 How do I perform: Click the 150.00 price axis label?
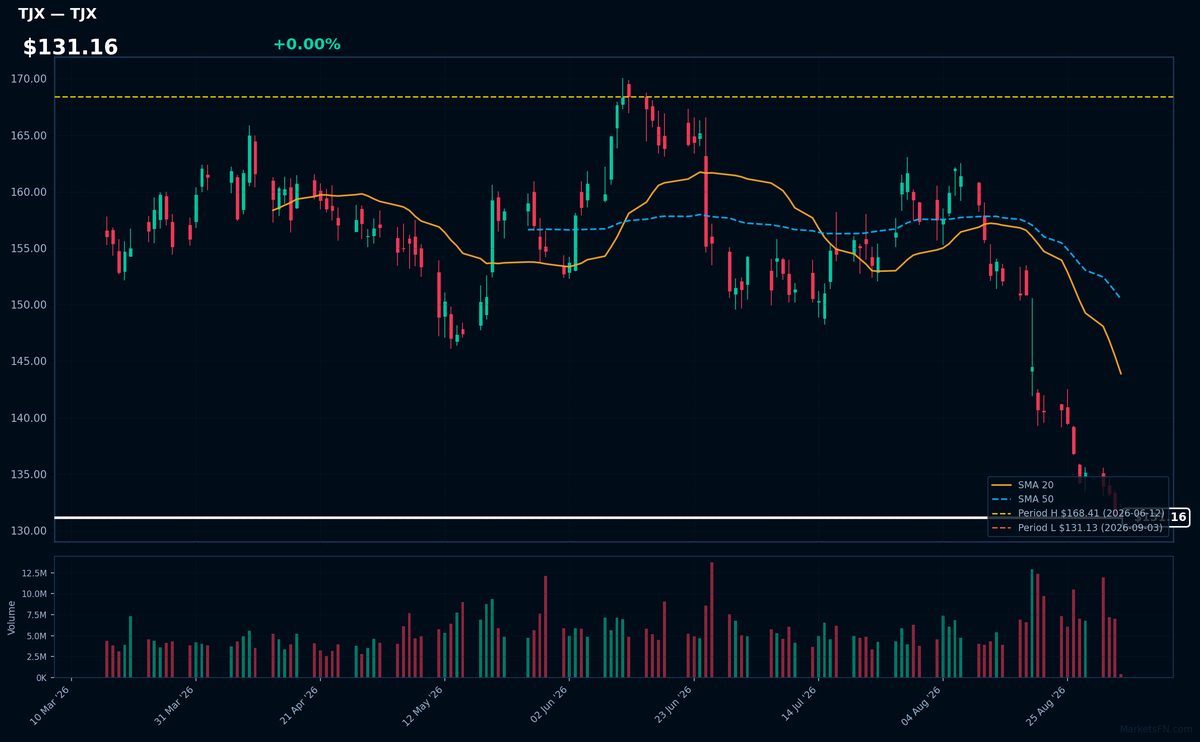pyautogui.click(x=29, y=305)
